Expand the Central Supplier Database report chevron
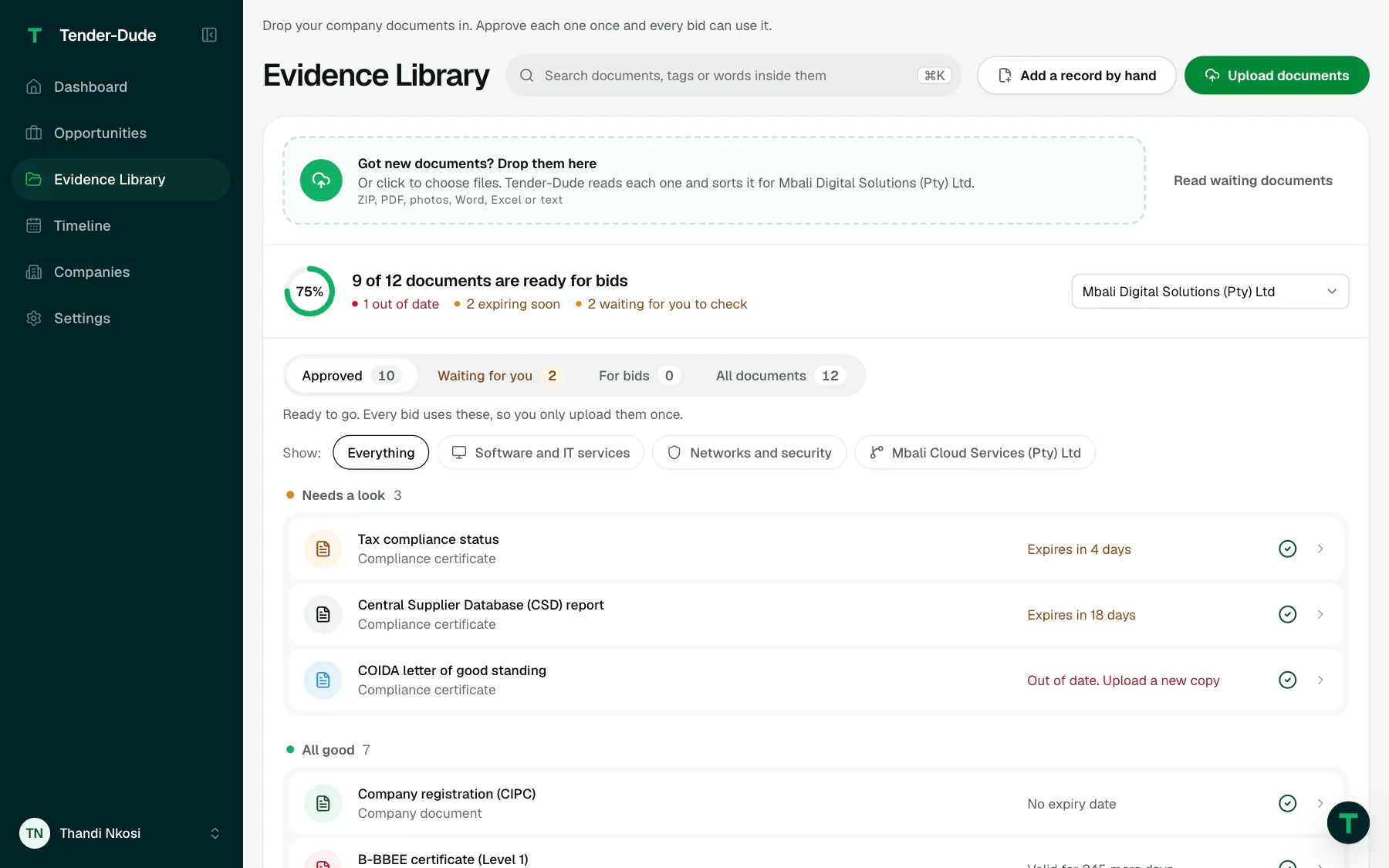This screenshot has height=868, width=1389. pyautogui.click(x=1320, y=614)
